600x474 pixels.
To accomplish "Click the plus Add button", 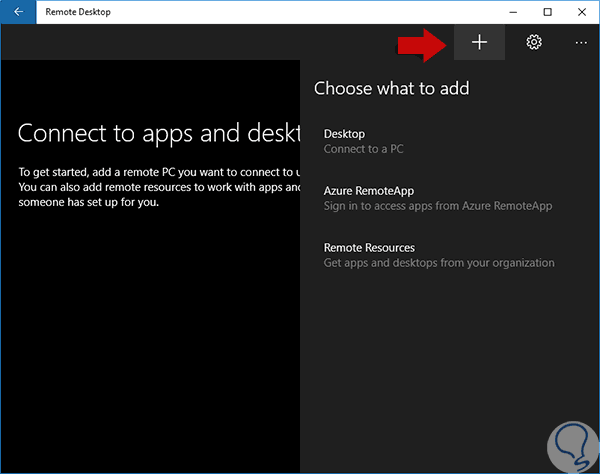I will click(x=479, y=42).
